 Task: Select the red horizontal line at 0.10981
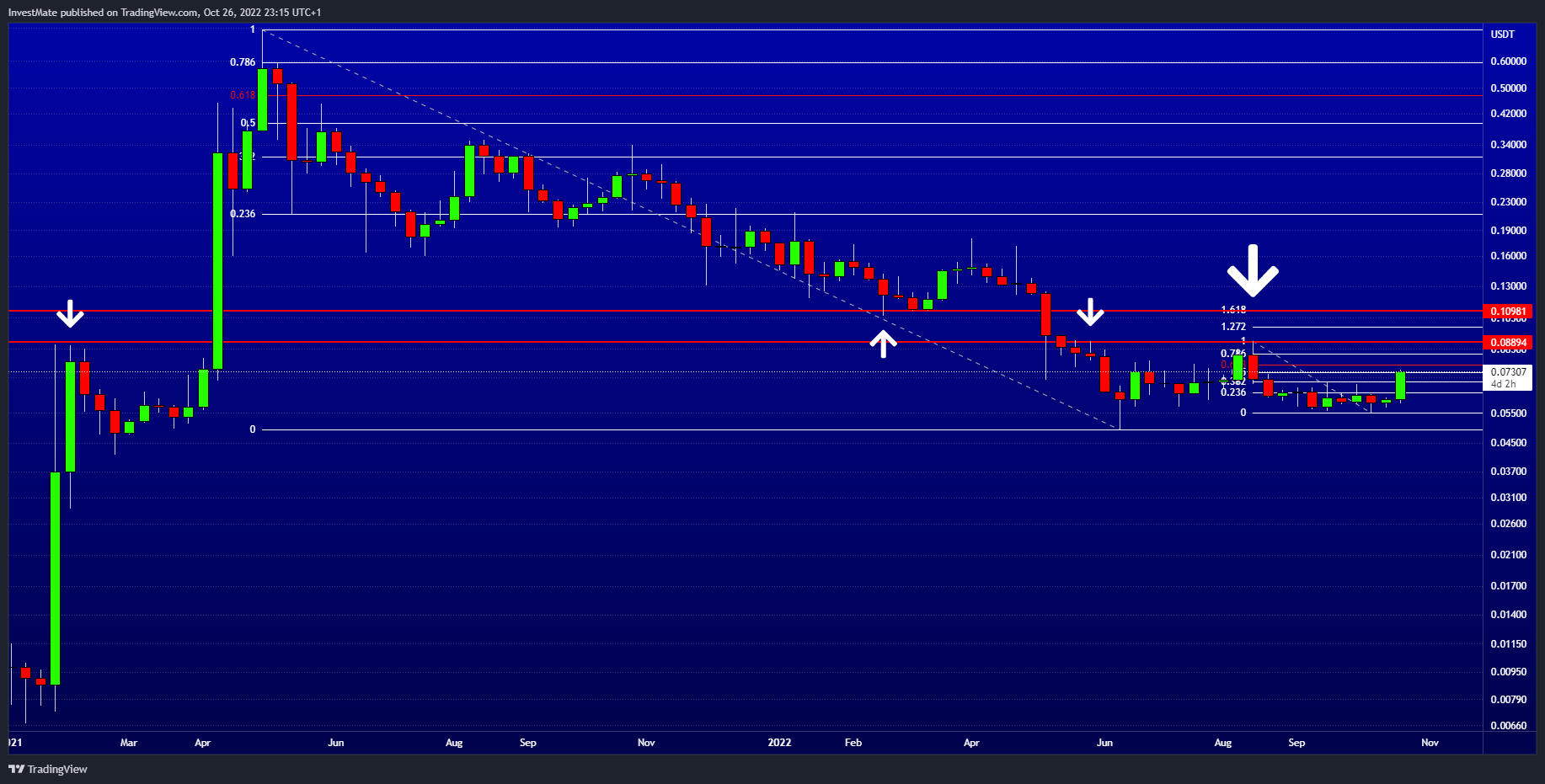746,311
